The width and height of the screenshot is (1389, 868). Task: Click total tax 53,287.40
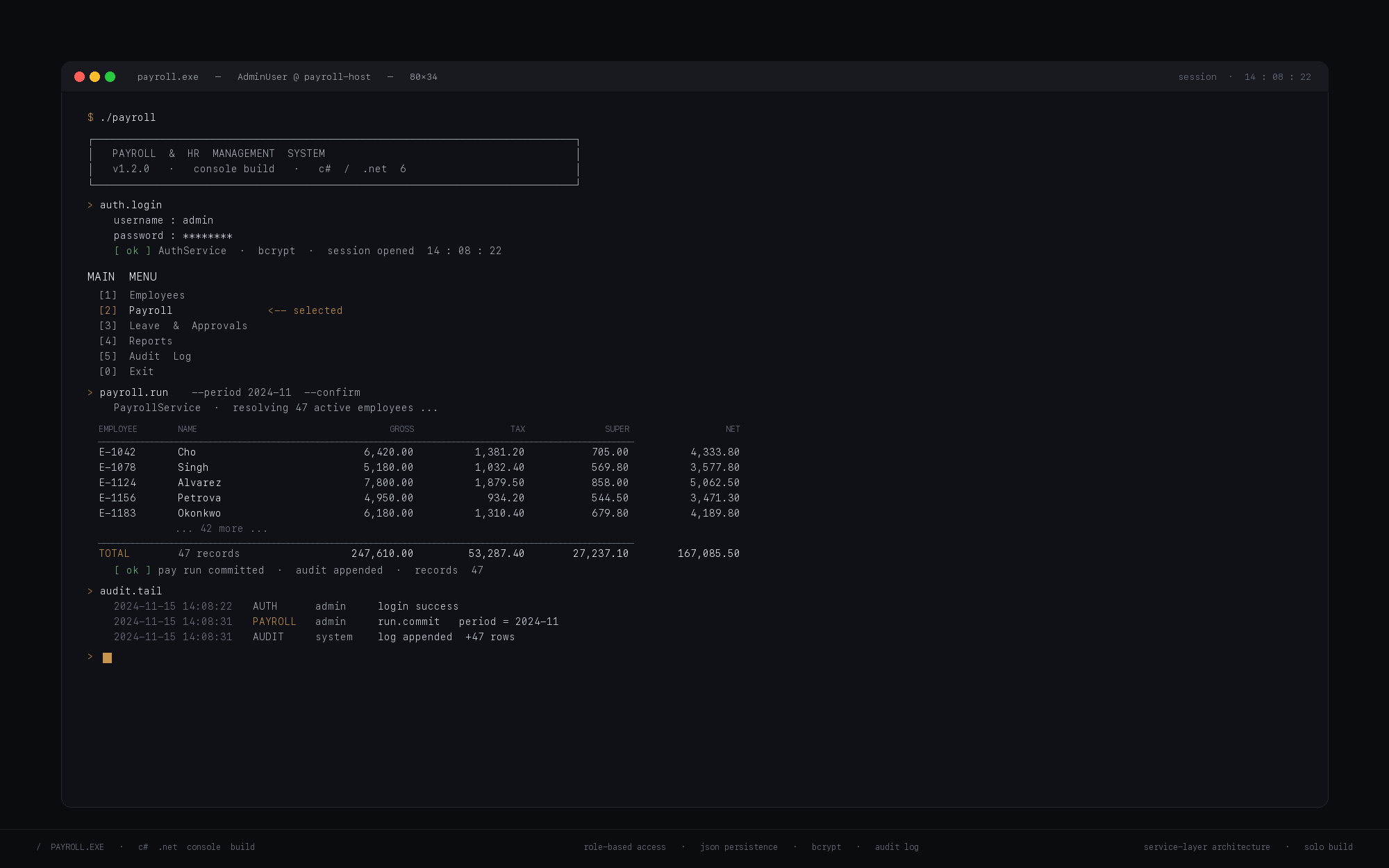[x=497, y=553]
